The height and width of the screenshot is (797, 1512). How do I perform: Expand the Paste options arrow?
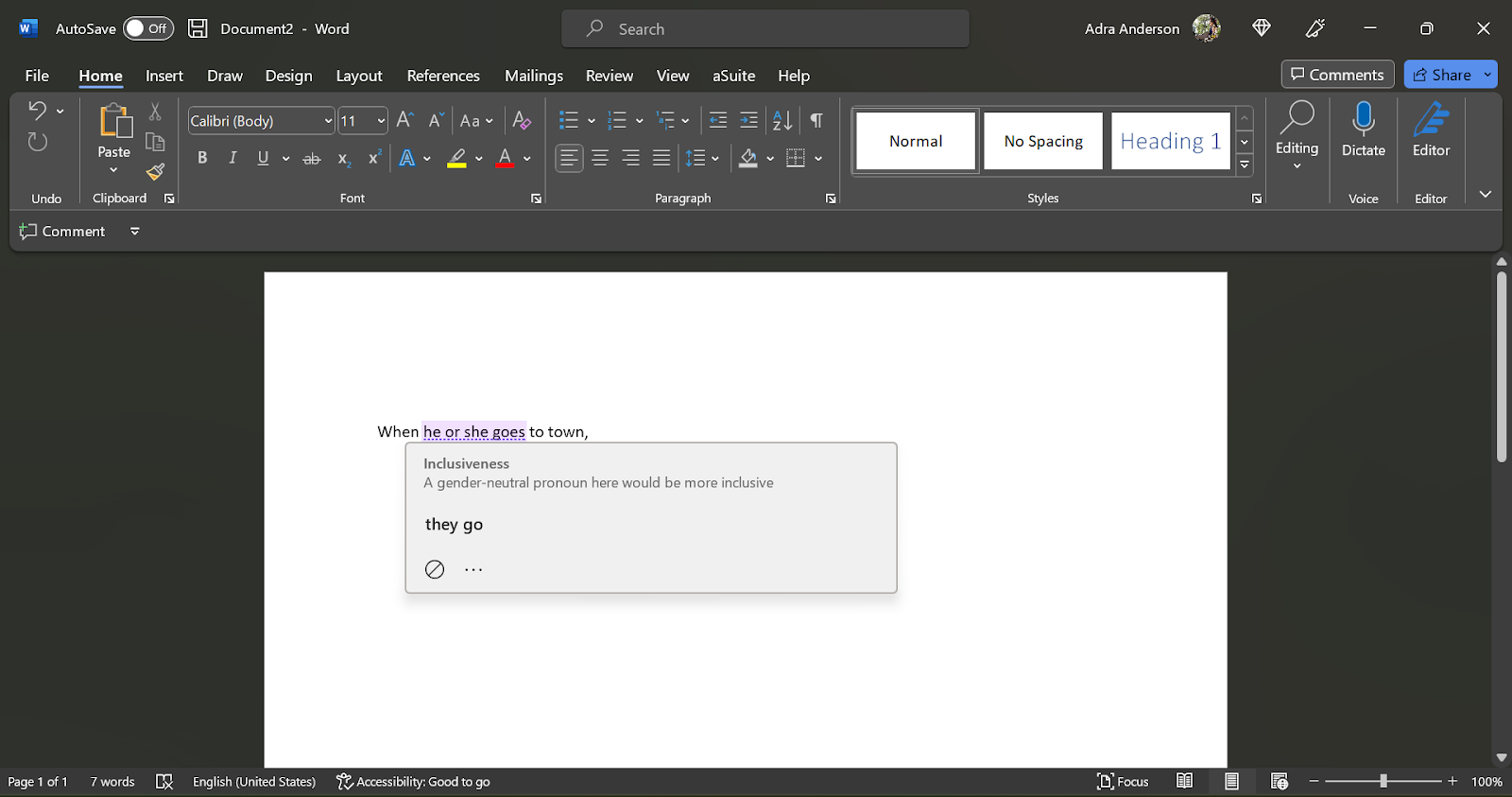tap(113, 170)
